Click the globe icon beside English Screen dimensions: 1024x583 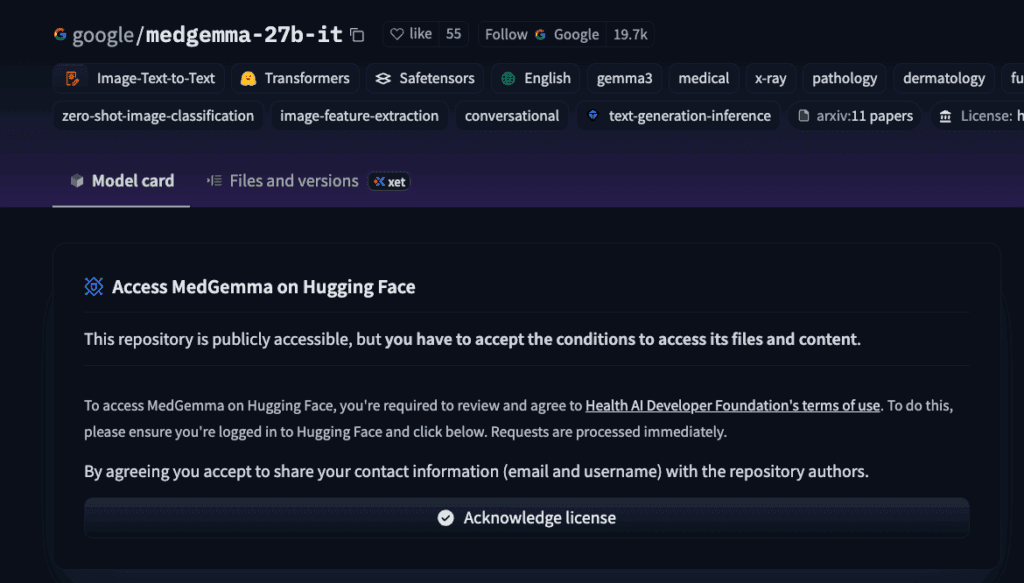(x=508, y=78)
